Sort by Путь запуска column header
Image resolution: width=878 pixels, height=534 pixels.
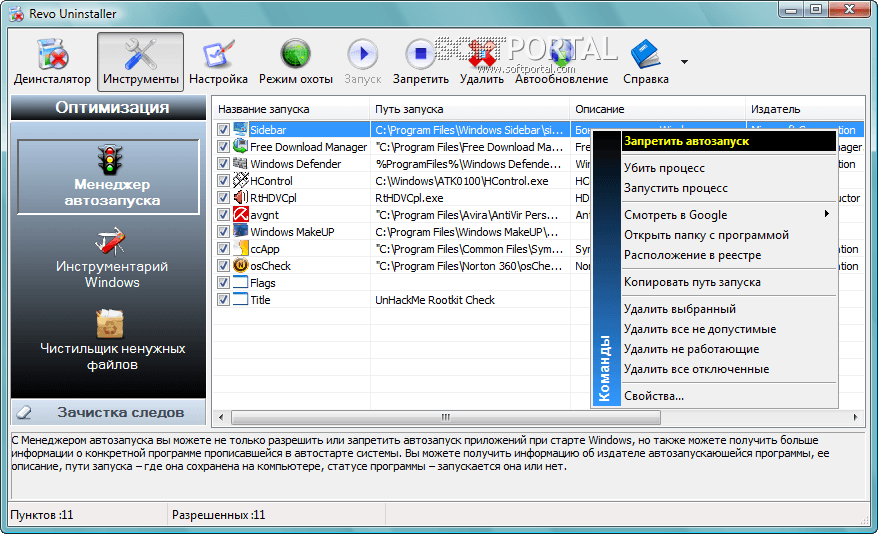click(x=469, y=109)
